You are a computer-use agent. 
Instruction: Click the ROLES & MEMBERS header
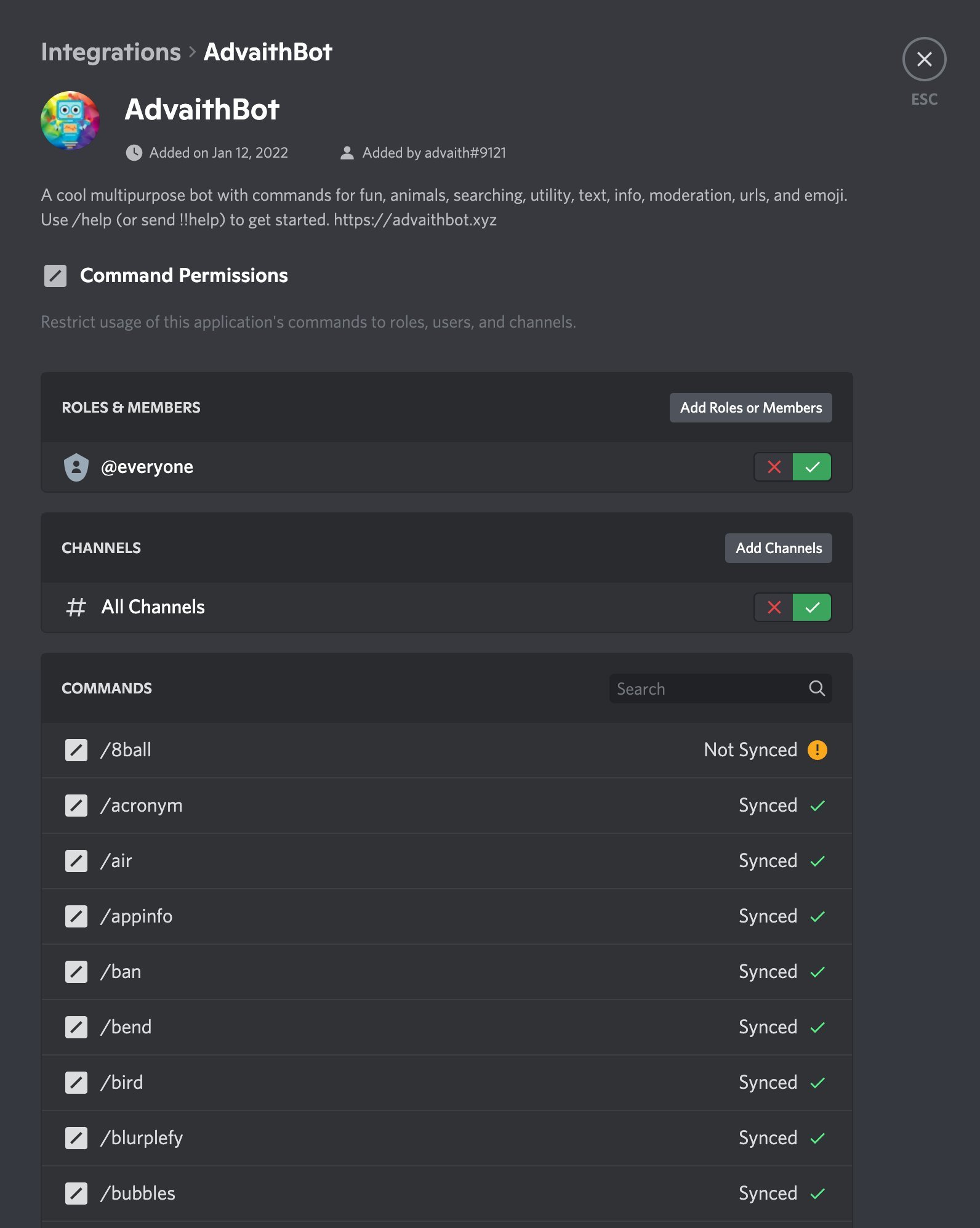pos(131,408)
